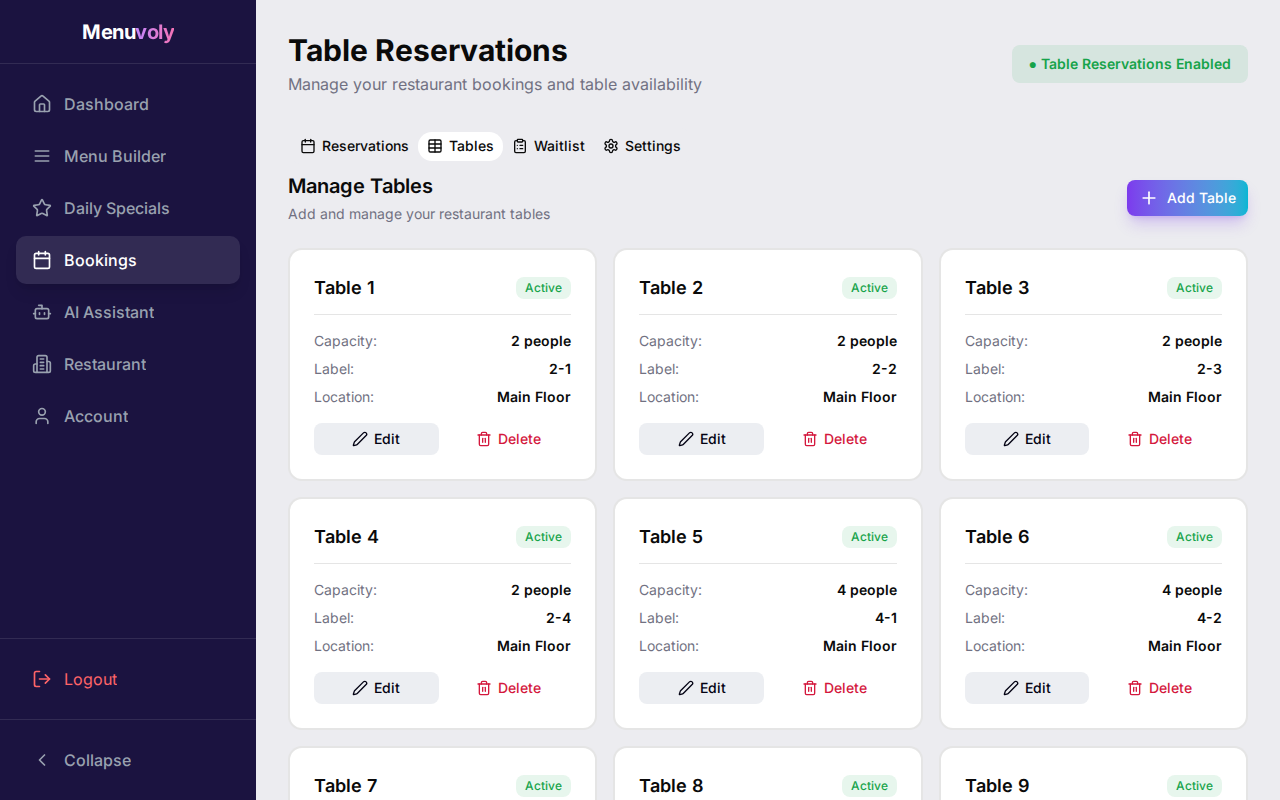
Task: Click the Settings gear icon
Action: [x=611, y=146]
